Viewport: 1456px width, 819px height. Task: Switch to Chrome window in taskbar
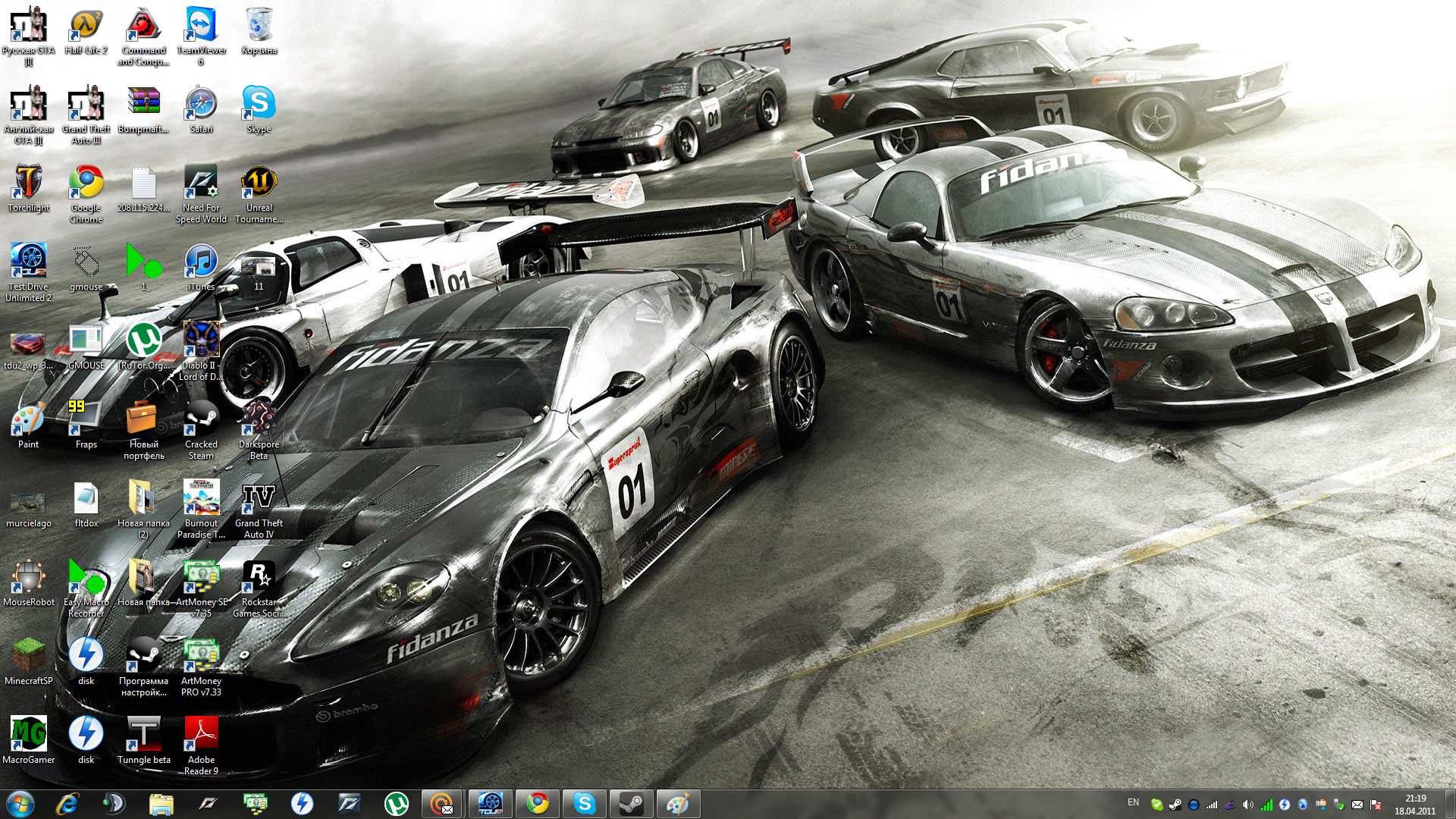[x=538, y=804]
